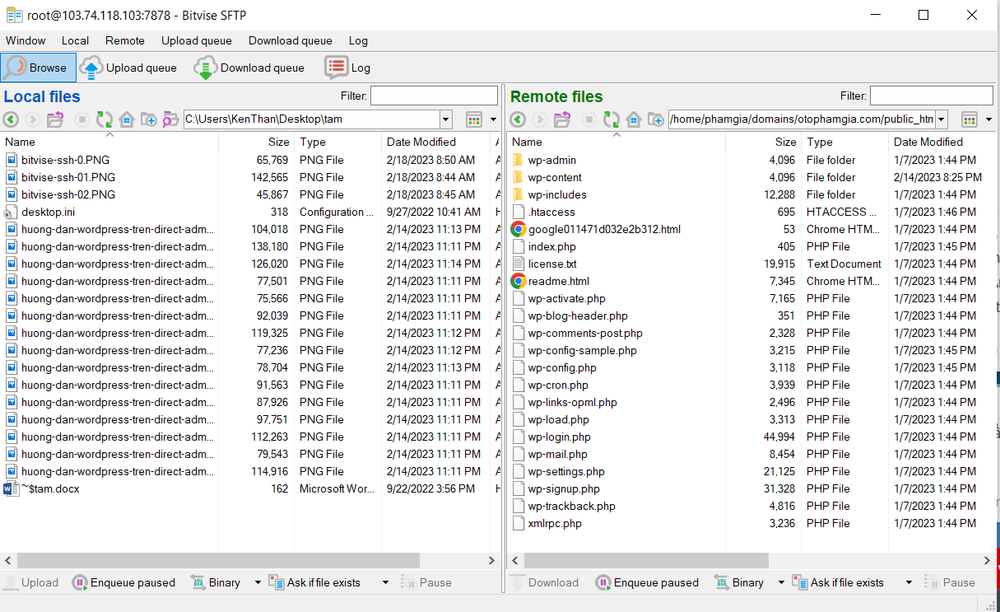The height and width of the screenshot is (612, 1000).
Task: Click the local Back navigation arrow icon
Action: click(x=11, y=120)
